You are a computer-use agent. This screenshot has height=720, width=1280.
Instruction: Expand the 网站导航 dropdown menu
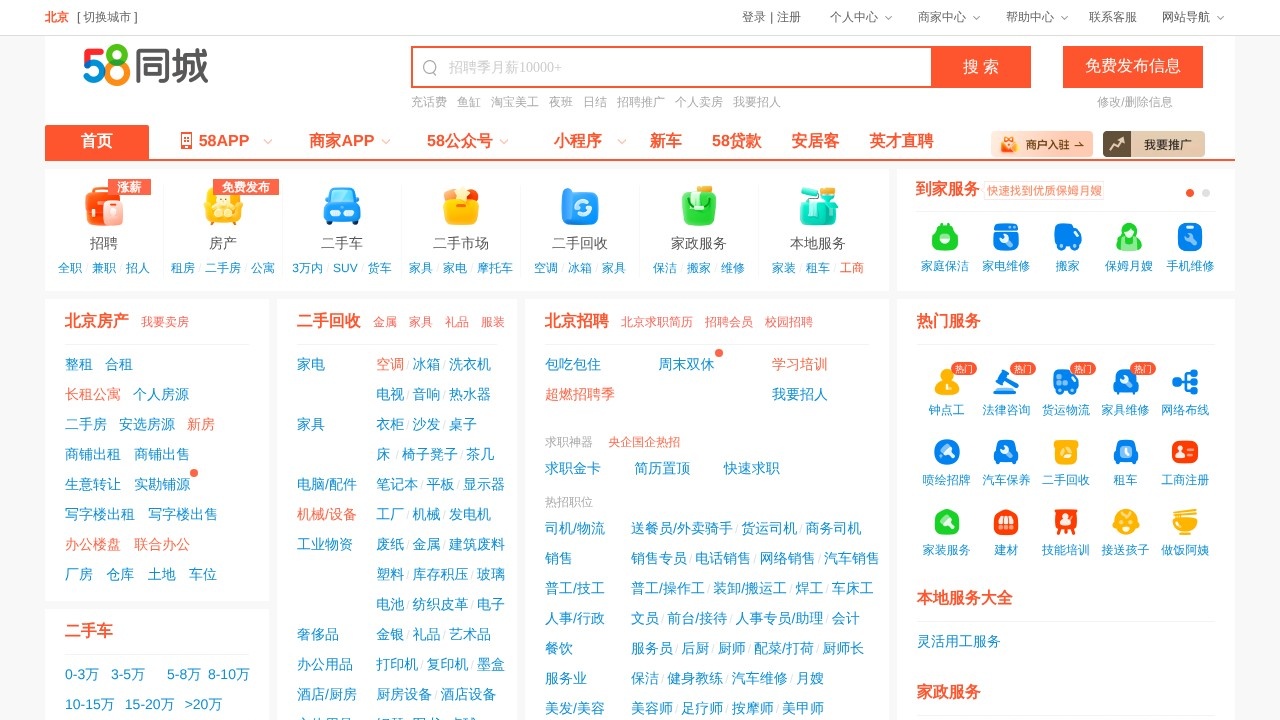[x=1192, y=17]
